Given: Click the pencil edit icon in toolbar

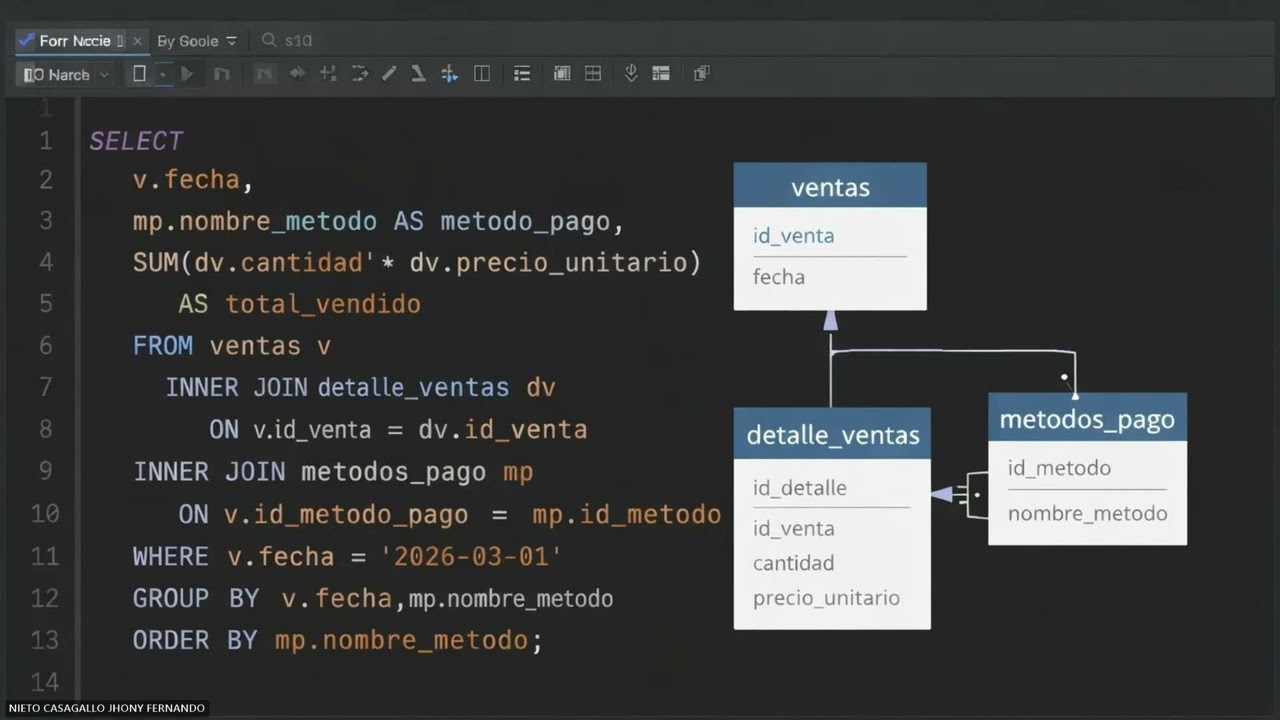Looking at the screenshot, I should click(x=389, y=74).
